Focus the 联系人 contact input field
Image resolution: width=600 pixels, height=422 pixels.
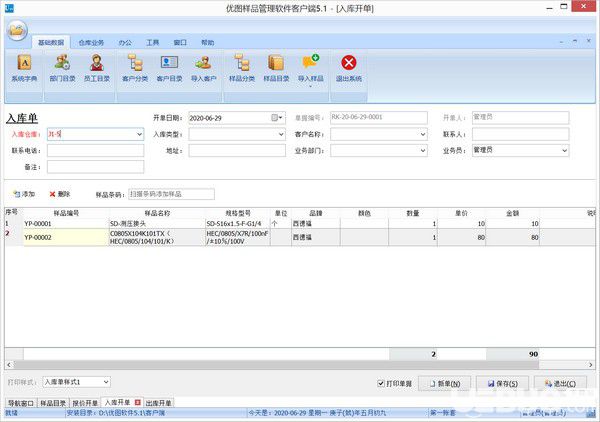[x=520, y=134]
